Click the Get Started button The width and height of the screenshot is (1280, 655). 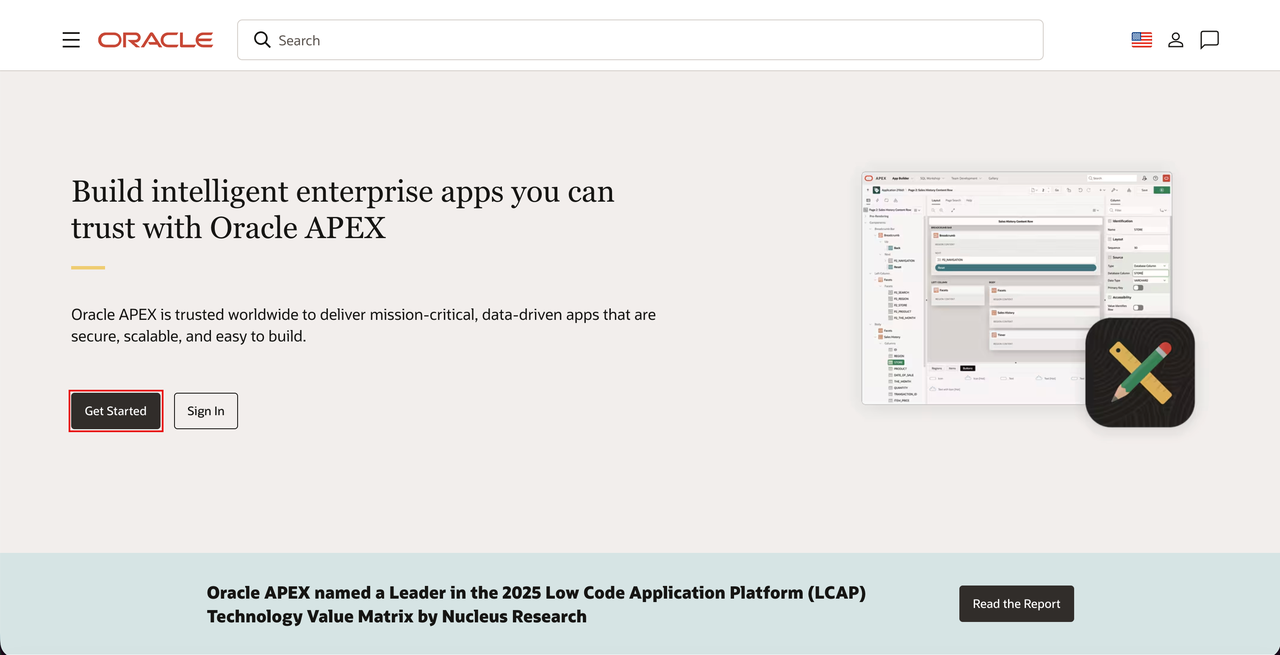[116, 411]
